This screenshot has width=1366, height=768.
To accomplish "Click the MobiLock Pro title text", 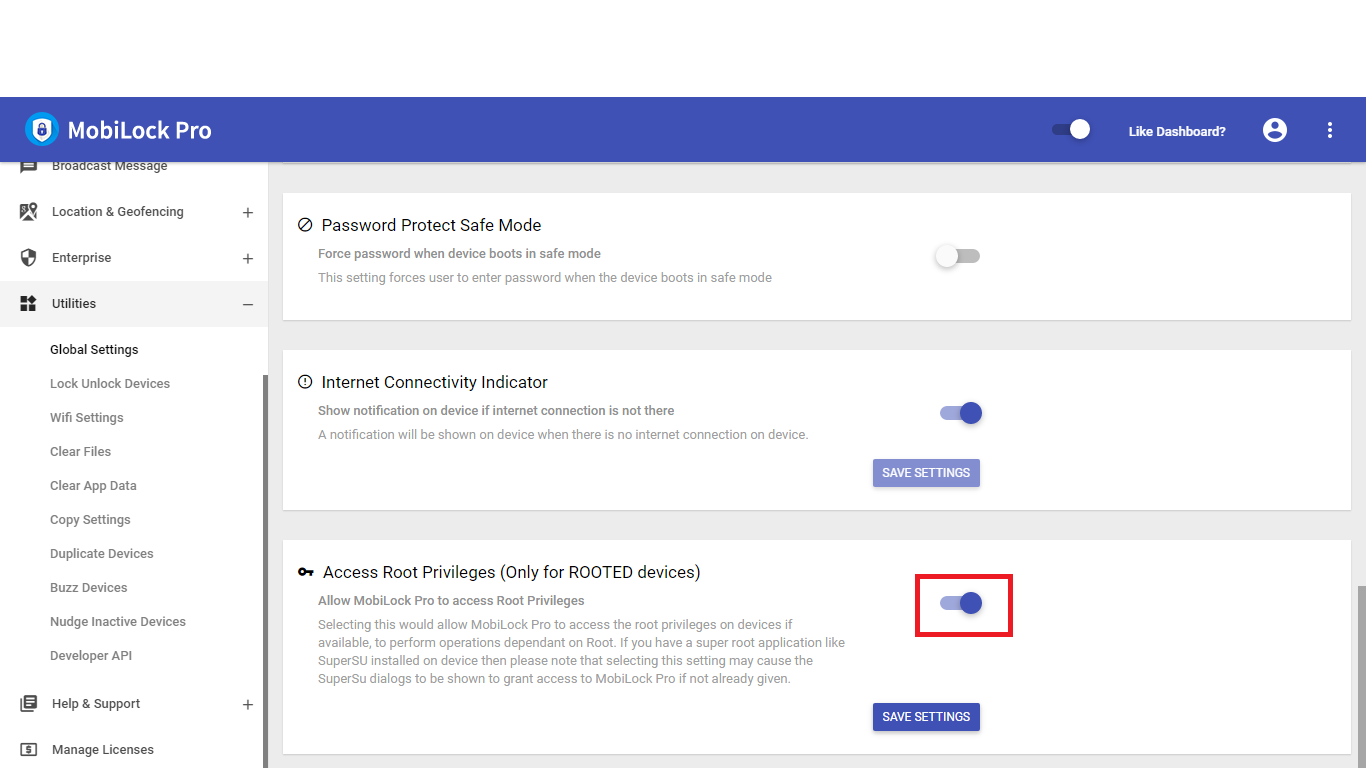I will point(140,130).
